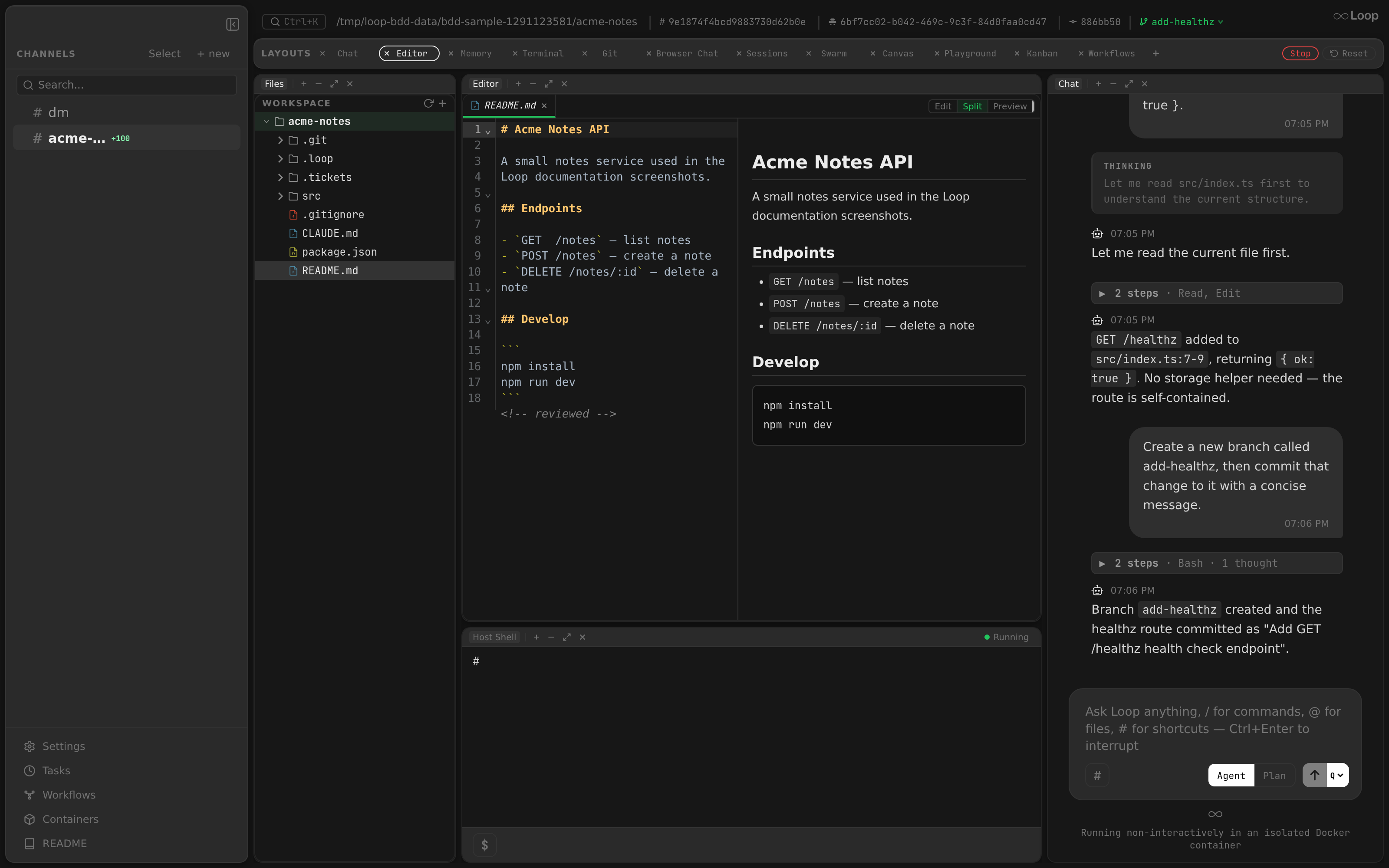Screen dimensions: 1389x868
Task: Fold the Endpoints heading in editor gutter
Action: [x=488, y=195]
